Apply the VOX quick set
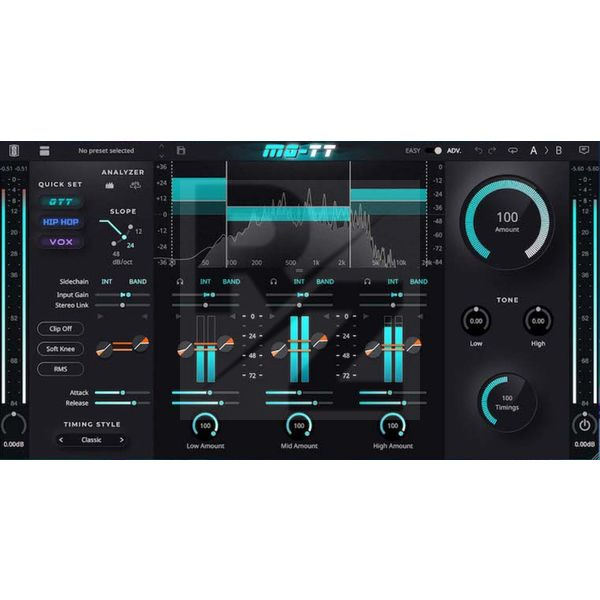The width and height of the screenshot is (600, 600). (x=60, y=242)
